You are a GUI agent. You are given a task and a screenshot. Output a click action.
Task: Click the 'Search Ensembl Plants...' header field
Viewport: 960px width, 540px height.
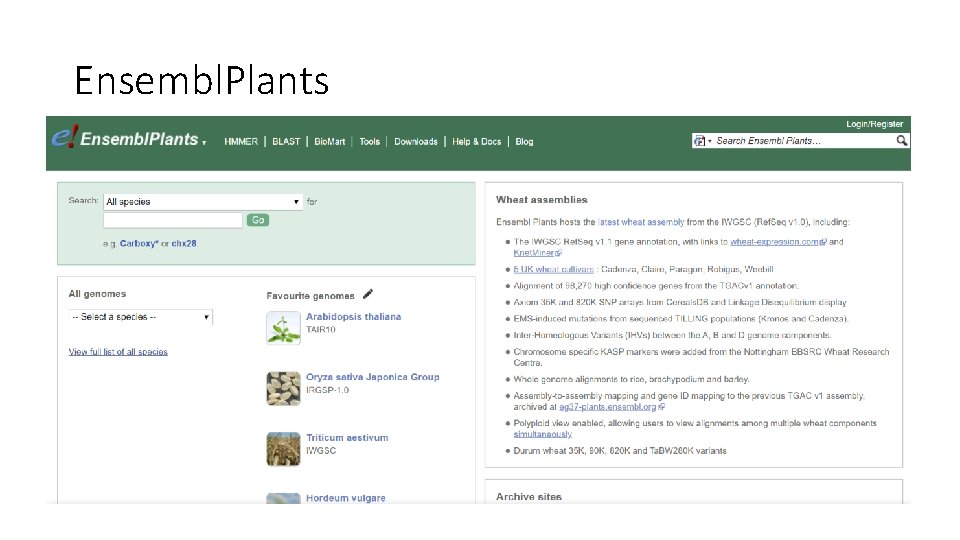pyautogui.click(x=802, y=141)
